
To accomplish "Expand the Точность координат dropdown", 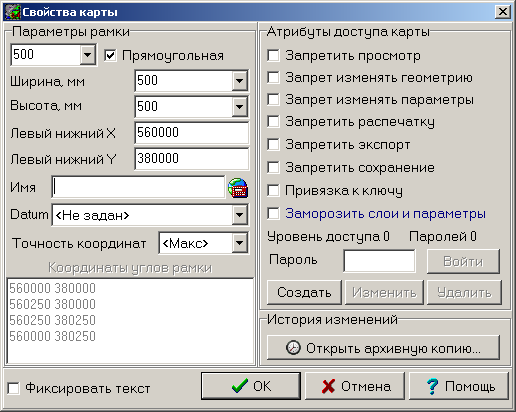I will (239, 243).
